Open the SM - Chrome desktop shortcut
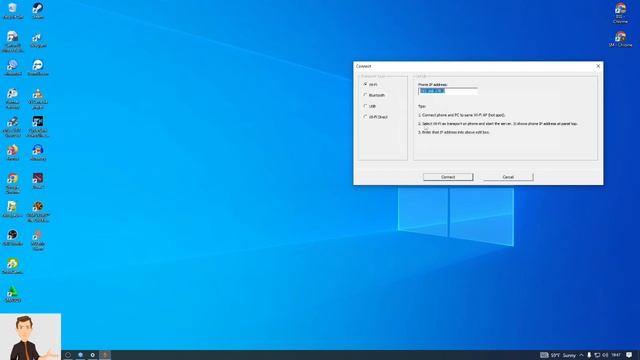 pos(620,39)
